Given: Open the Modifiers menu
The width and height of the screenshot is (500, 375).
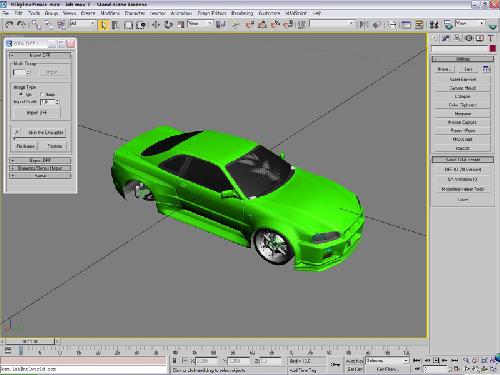Looking at the screenshot, I should point(110,13).
